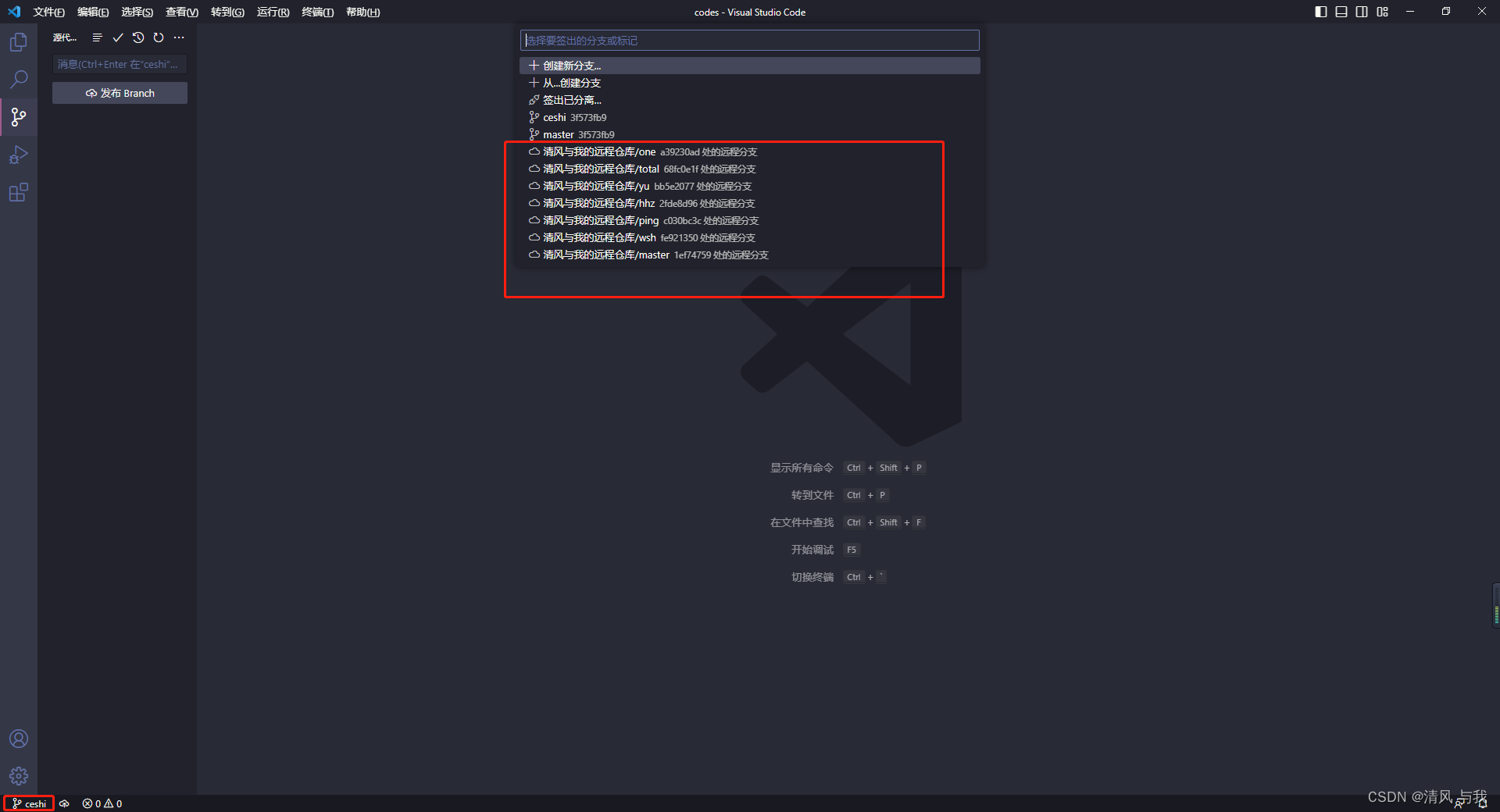Select remote branch 清风与我的远程仓库/one
This screenshot has width=1500, height=812.
749,151
